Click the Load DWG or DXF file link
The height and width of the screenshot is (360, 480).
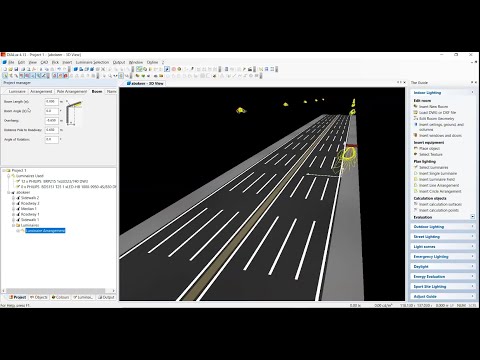437,112
